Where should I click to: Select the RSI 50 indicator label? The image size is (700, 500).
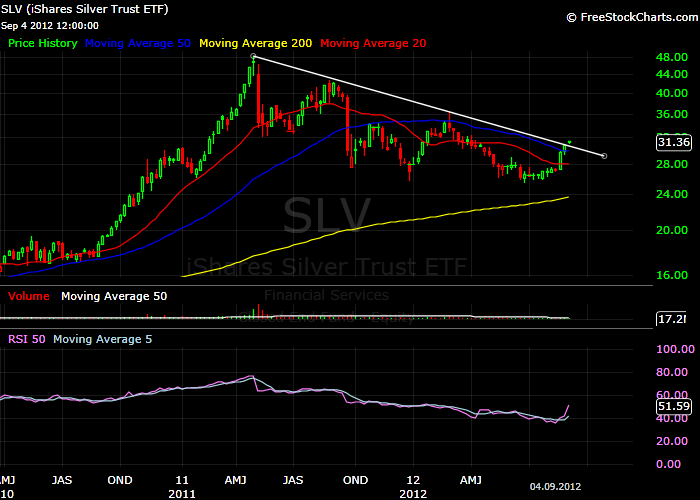(27, 339)
